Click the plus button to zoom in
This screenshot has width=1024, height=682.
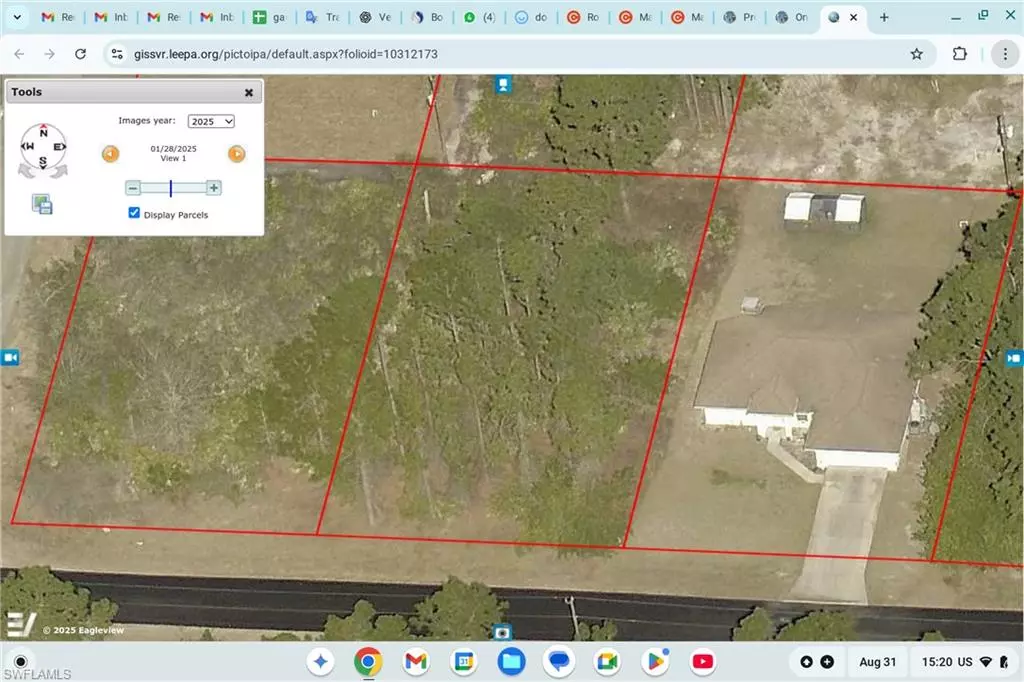tap(212, 187)
